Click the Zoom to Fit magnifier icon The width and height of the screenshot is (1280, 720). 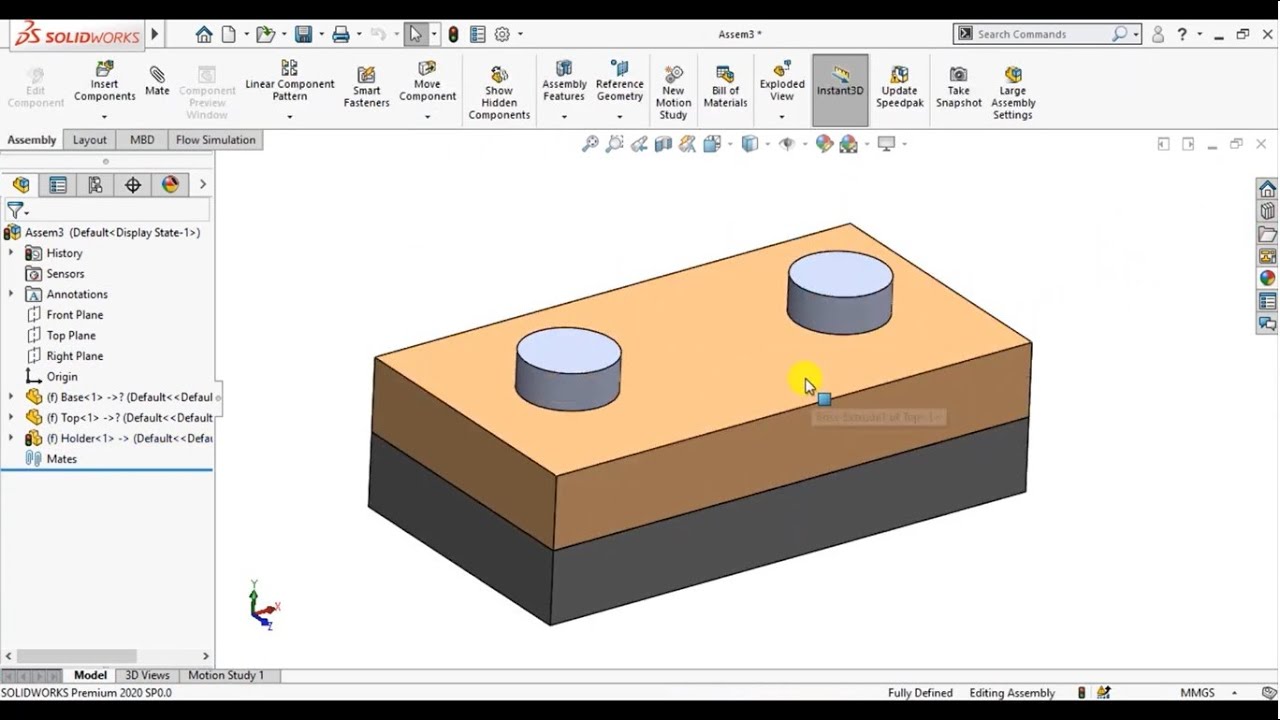590,144
